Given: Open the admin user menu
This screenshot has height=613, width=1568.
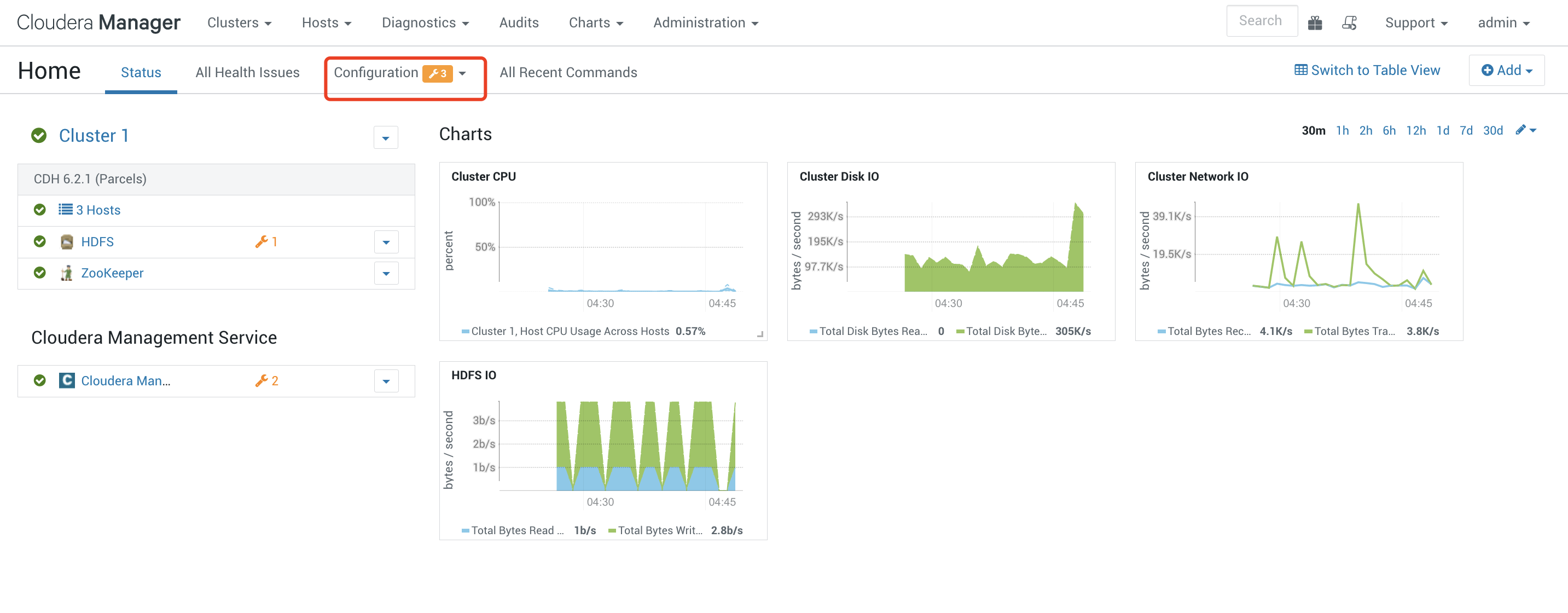Looking at the screenshot, I should click(x=1503, y=22).
